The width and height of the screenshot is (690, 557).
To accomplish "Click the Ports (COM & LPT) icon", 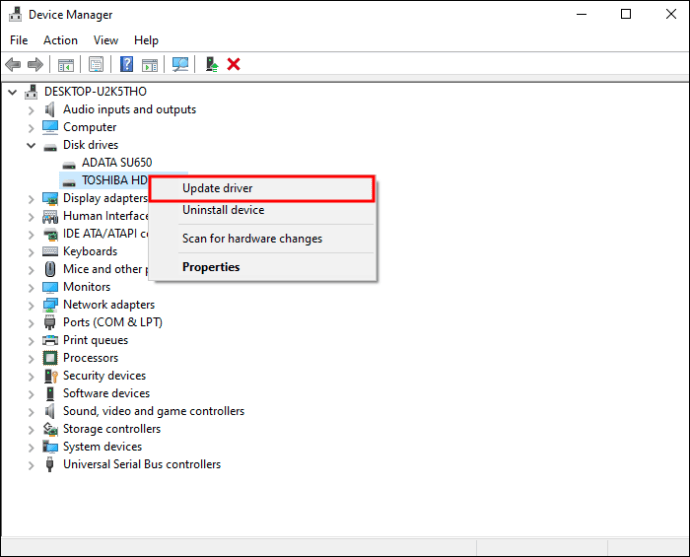I will click(x=50, y=322).
